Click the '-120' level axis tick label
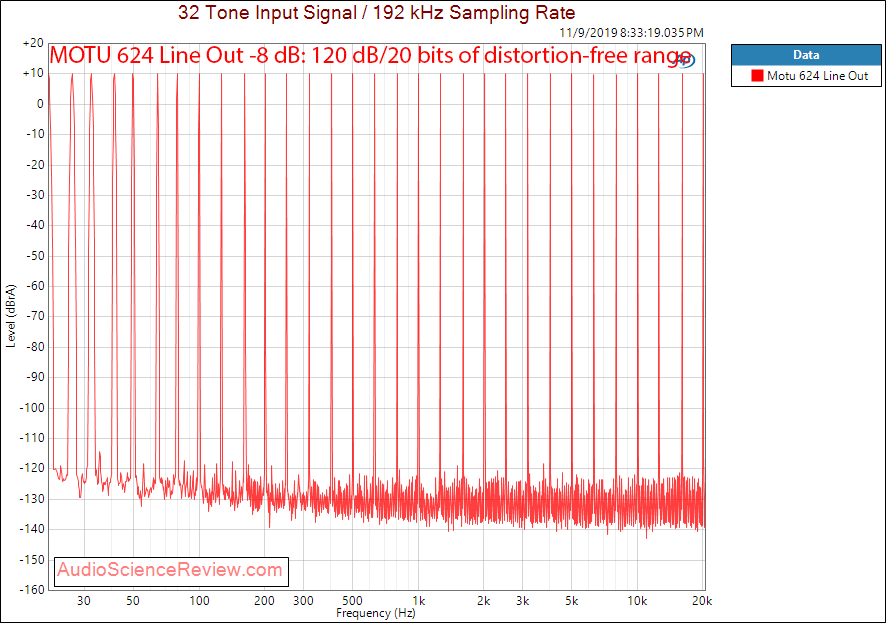The height and width of the screenshot is (623, 886). (32, 468)
